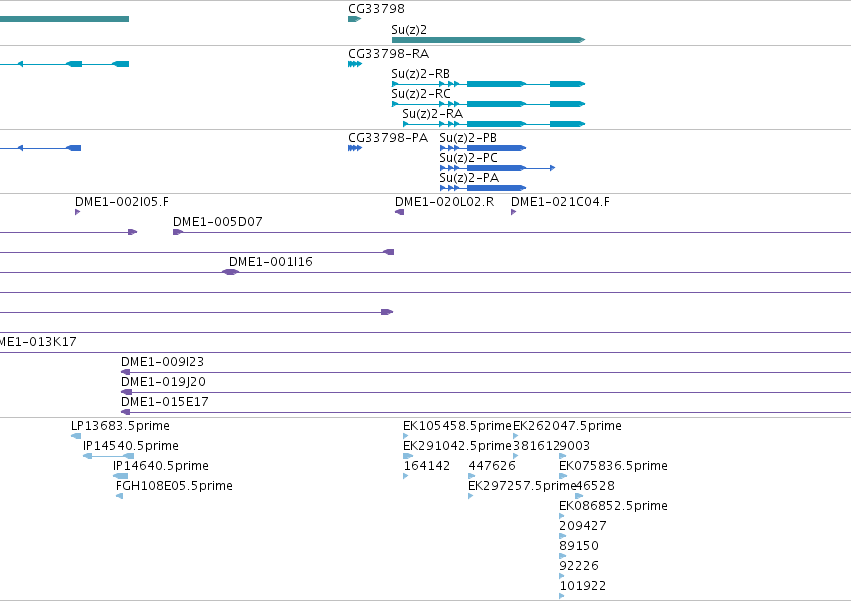The width and height of the screenshot is (851, 601).
Task: Select the CG33798-RA transcript glyph
Action: coord(355,64)
